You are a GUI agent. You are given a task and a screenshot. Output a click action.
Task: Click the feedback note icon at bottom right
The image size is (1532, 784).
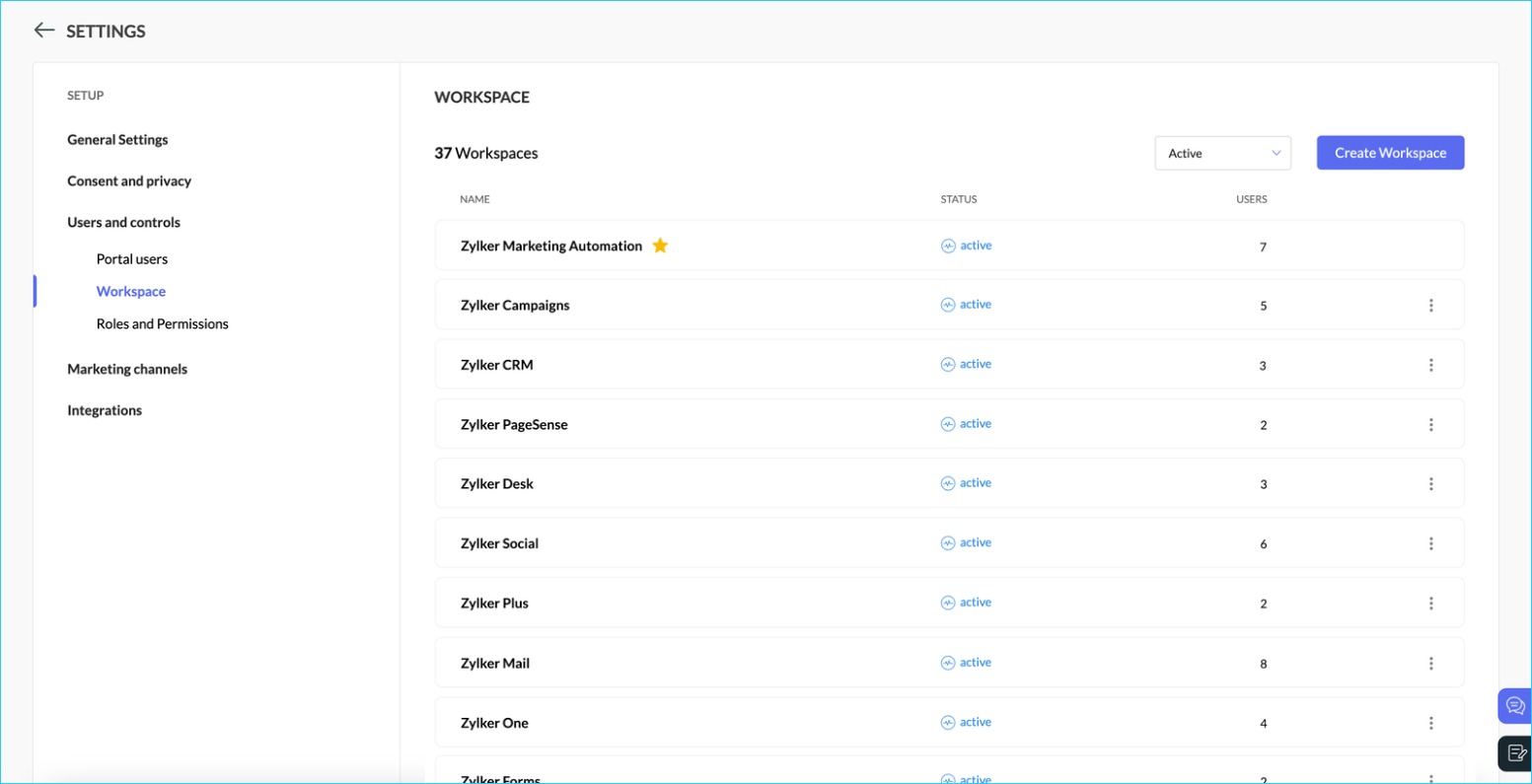click(x=1515, y=753)
